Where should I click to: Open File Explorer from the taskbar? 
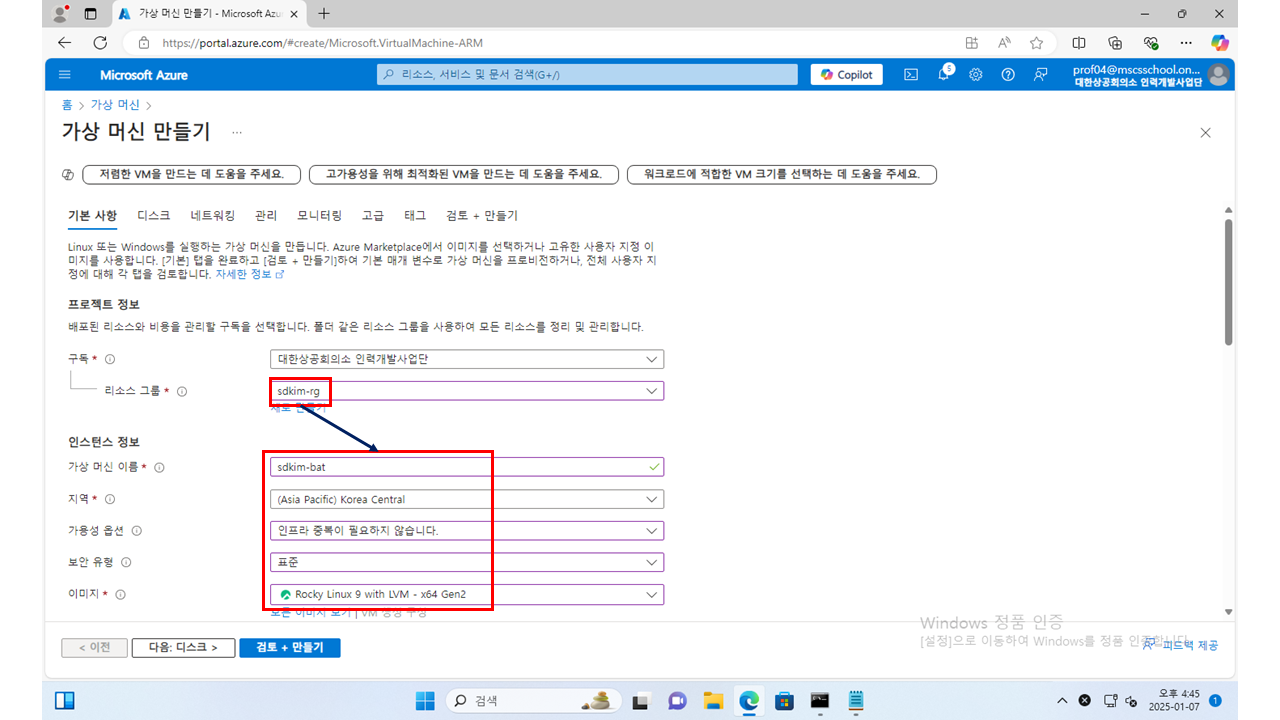tap(713, 700)
